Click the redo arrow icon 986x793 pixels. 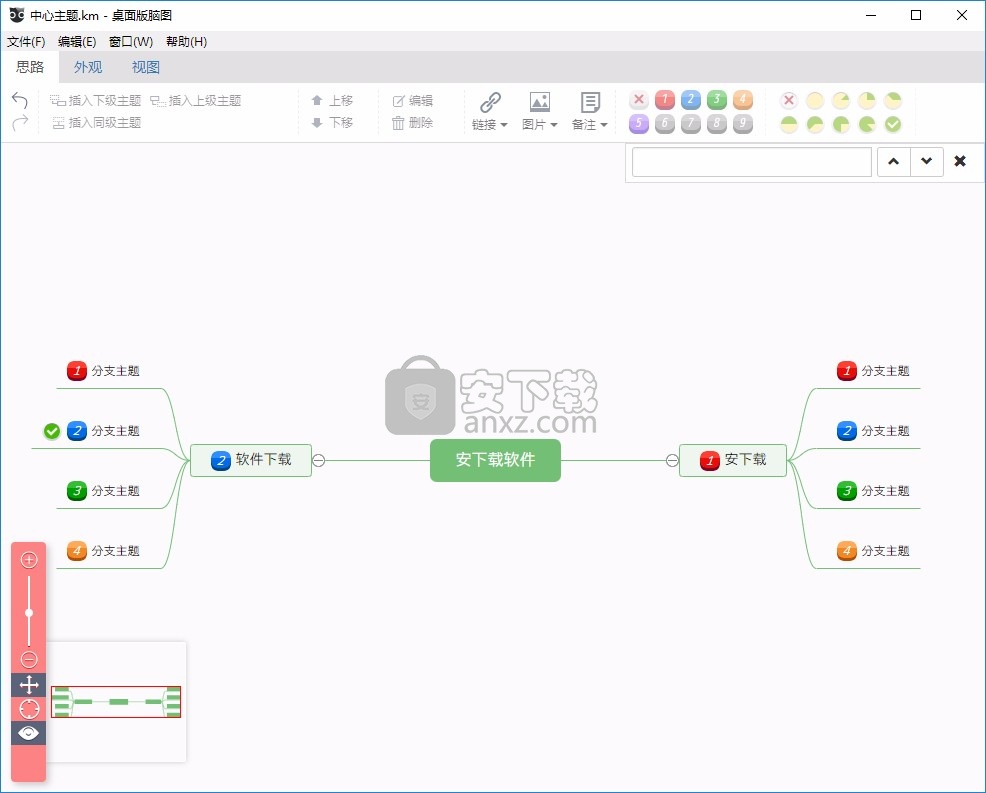pos(20,122)
